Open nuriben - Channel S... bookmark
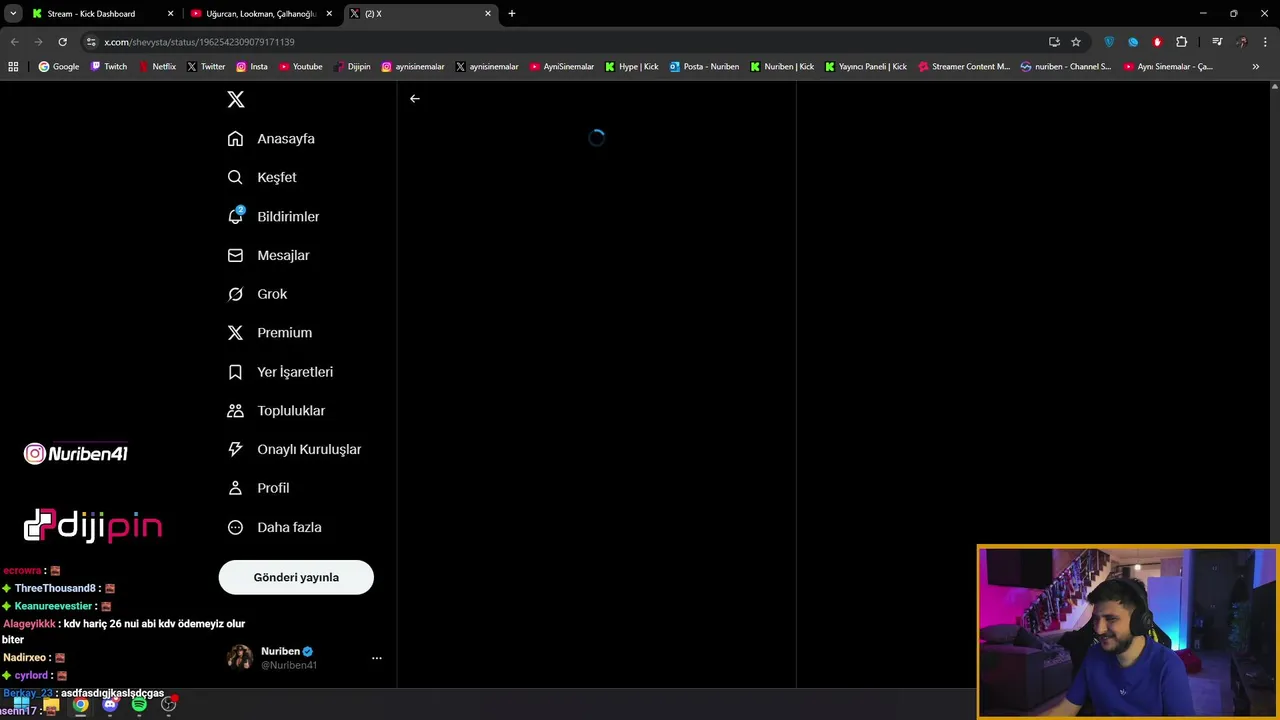The width and height of the screenshot is (1280, 720). (x=1066, y=67)
